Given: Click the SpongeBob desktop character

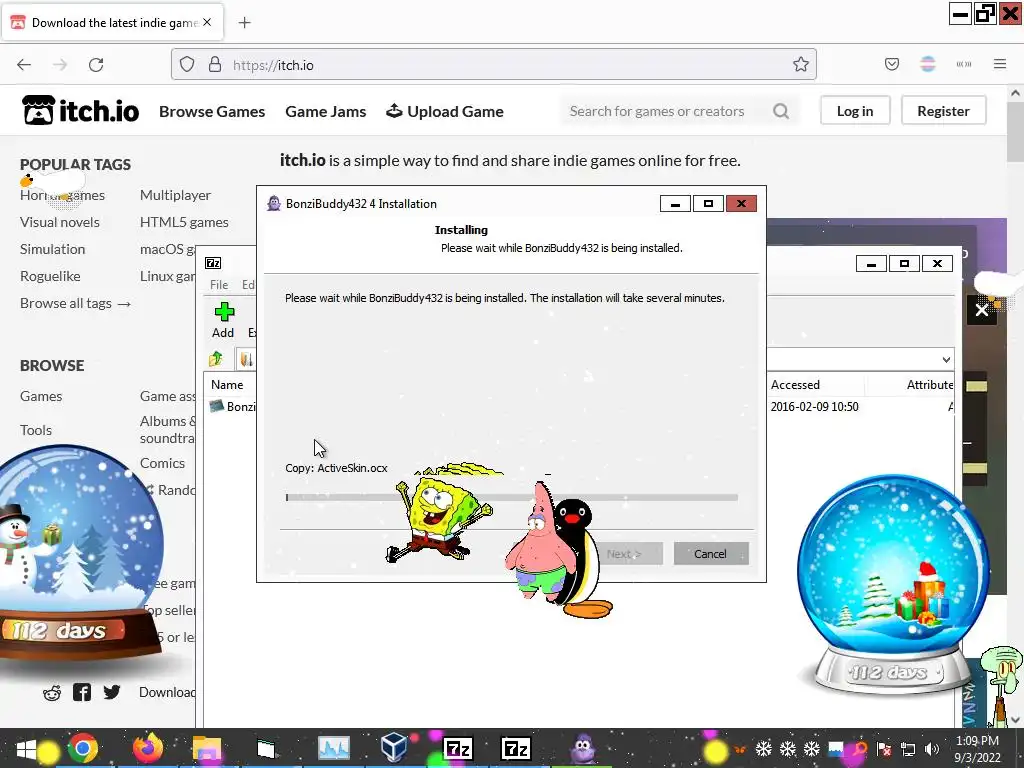Looking at the screenshot, I should point(439,513).
